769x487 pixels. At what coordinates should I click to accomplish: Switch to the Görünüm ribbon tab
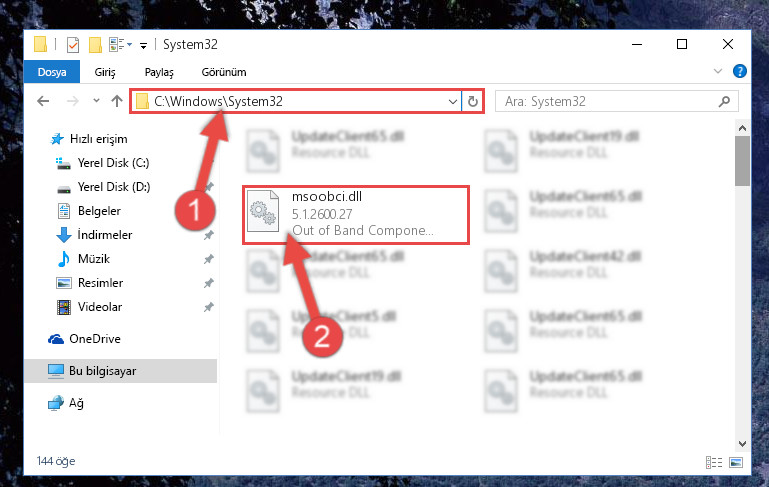(x=224, y=72)
